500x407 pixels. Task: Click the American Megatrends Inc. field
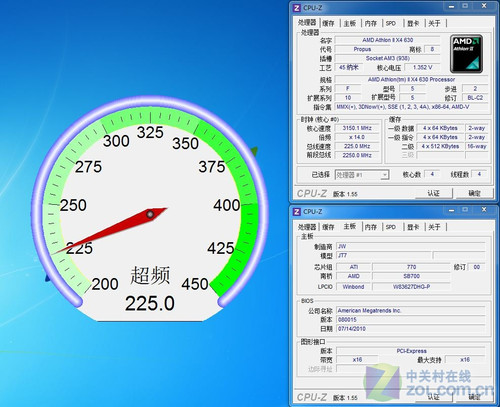point(411,311)
